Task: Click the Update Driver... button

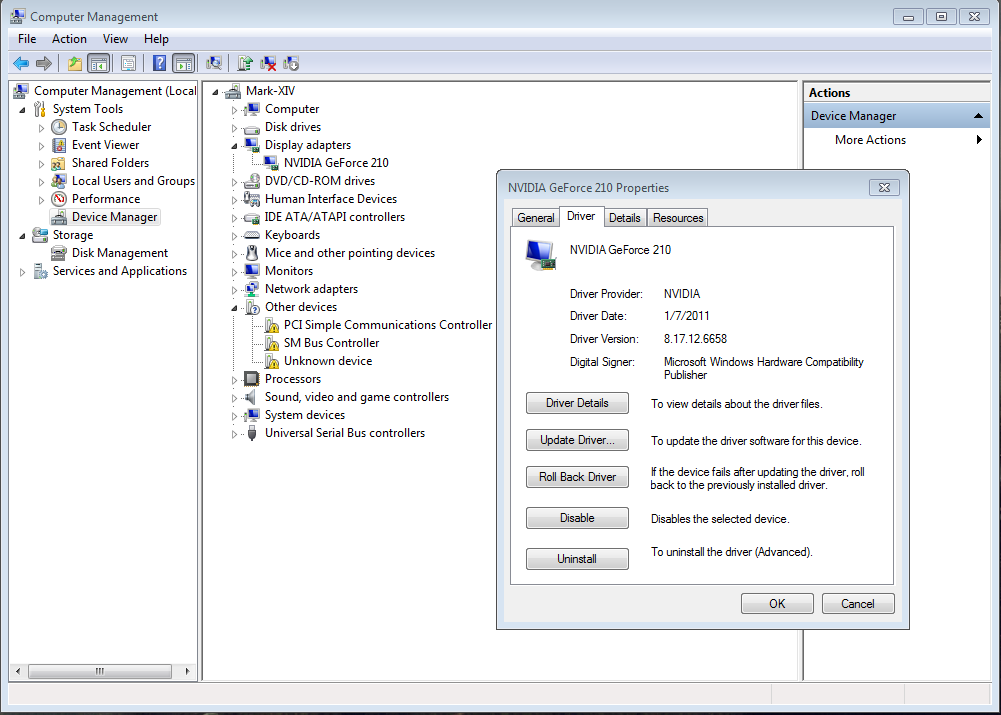Action: point(577,440)
